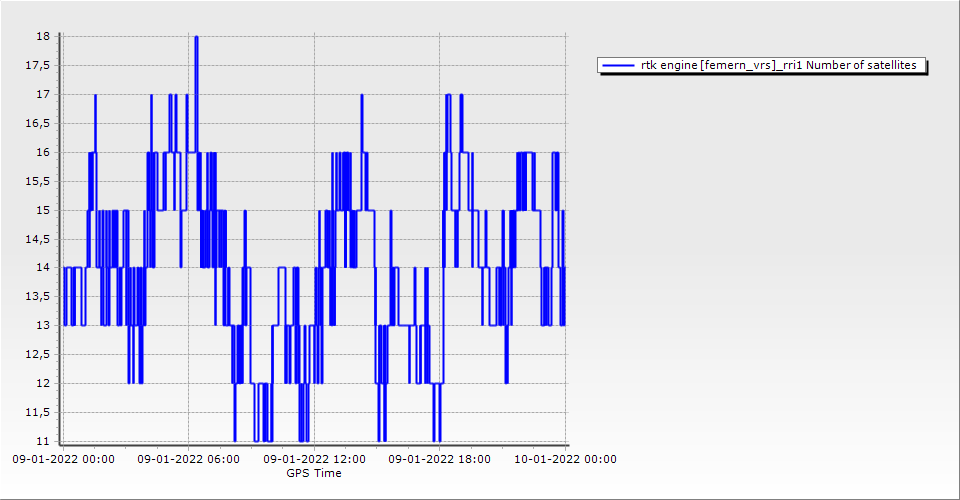
Task: Click the y-axis label '11'
Action: click(x=43, y=441)
